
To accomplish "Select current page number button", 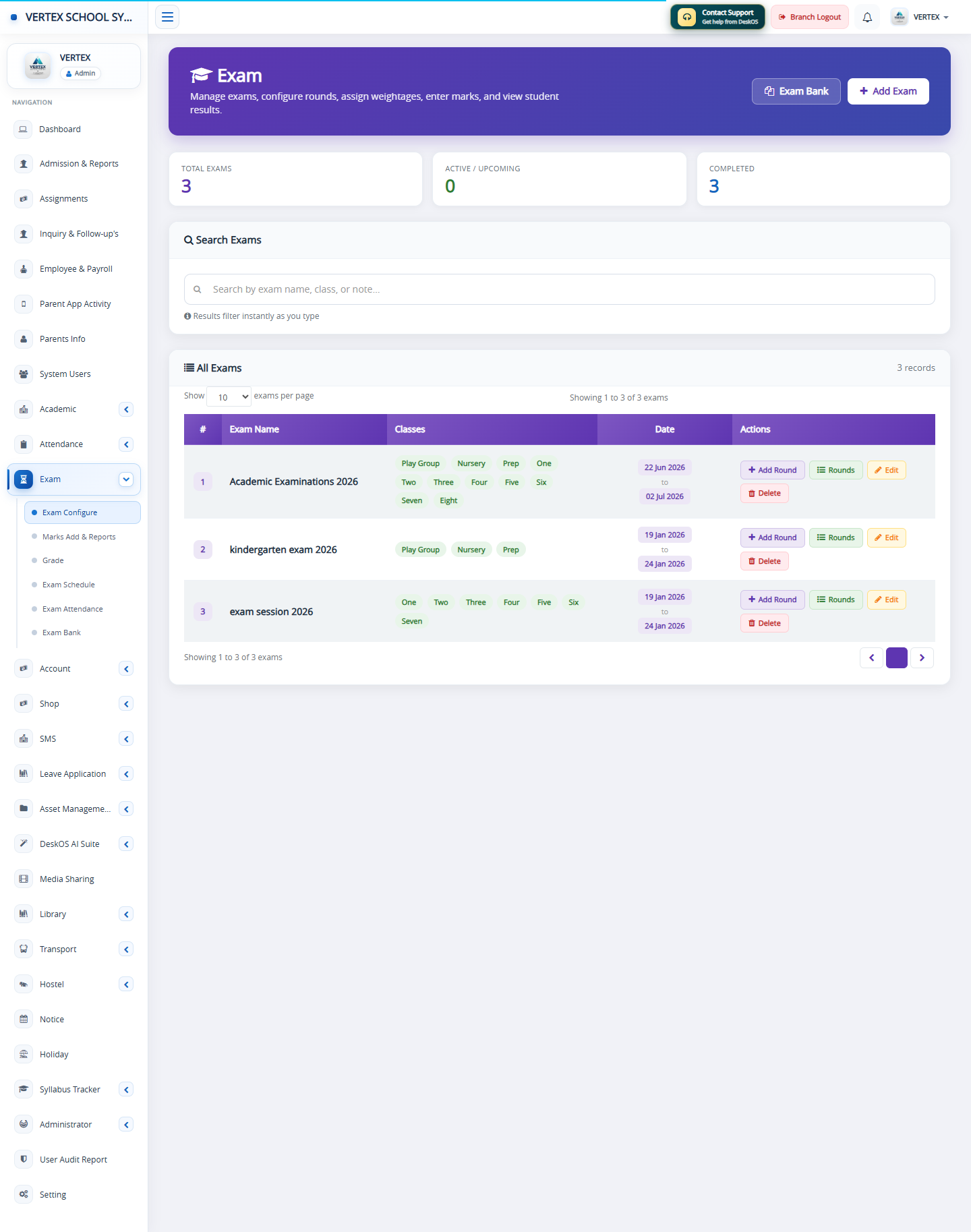I will [x=896, y=657].
